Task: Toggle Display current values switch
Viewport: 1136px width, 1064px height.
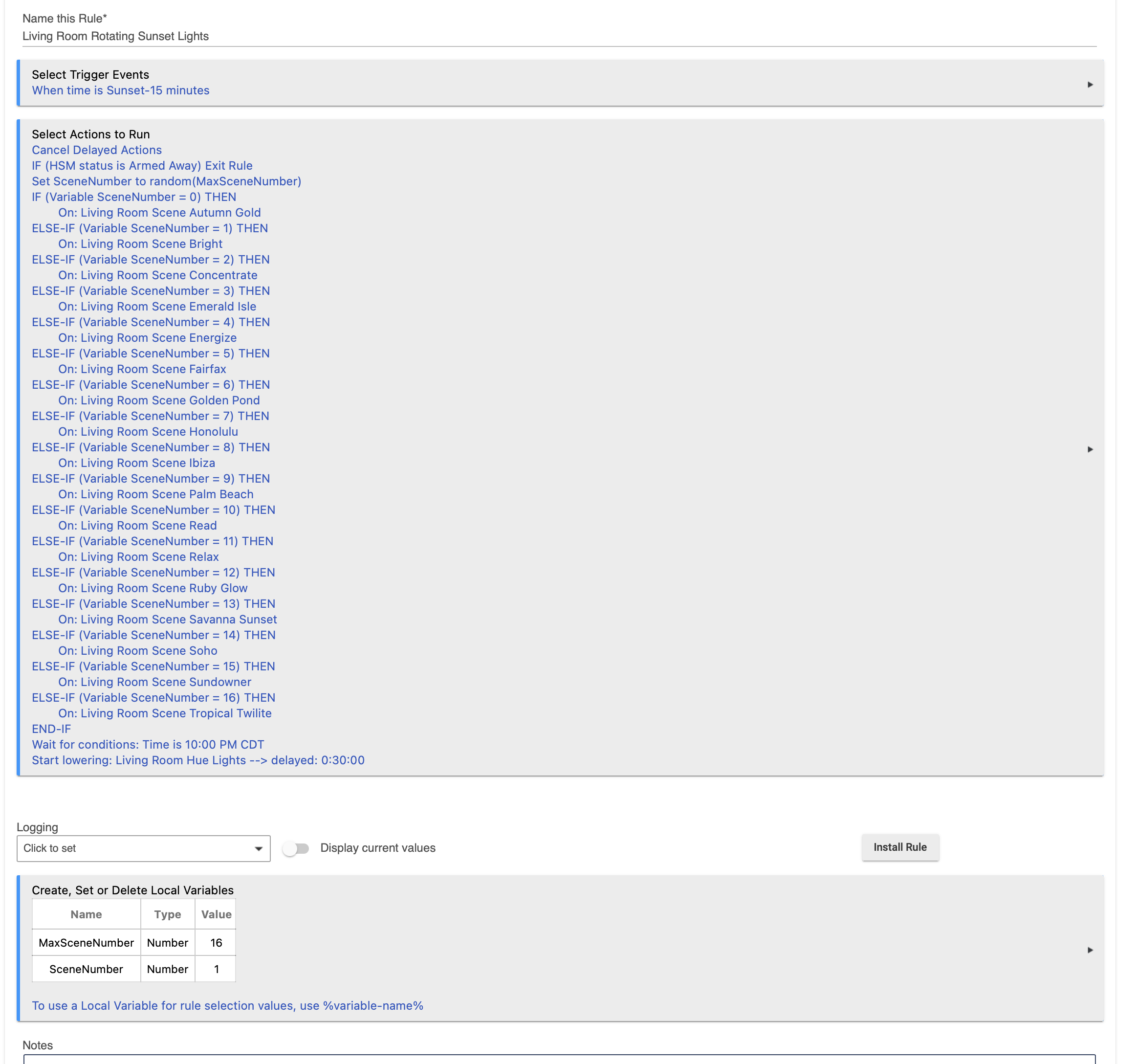Action: pyautogui.click(x=296, y=848)
